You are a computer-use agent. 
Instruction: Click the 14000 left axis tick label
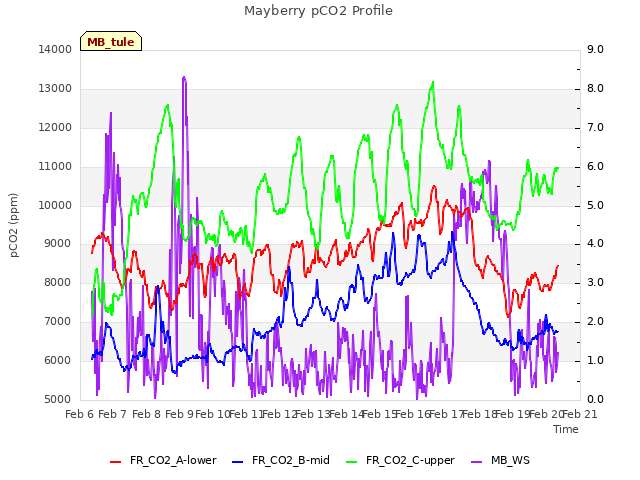click(55, 49)
